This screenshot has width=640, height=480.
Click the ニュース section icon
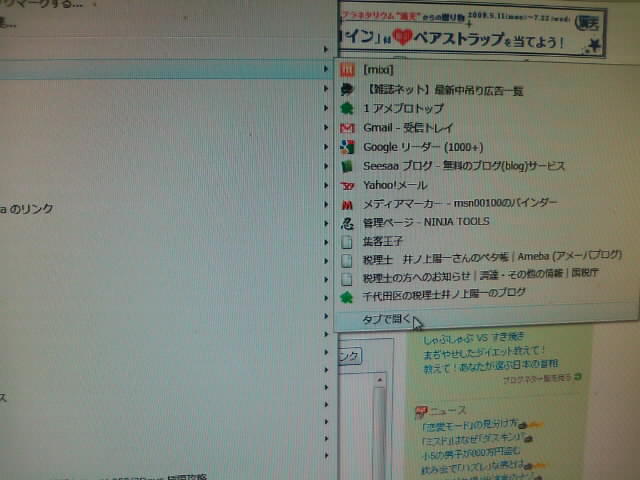pos(421,411)
